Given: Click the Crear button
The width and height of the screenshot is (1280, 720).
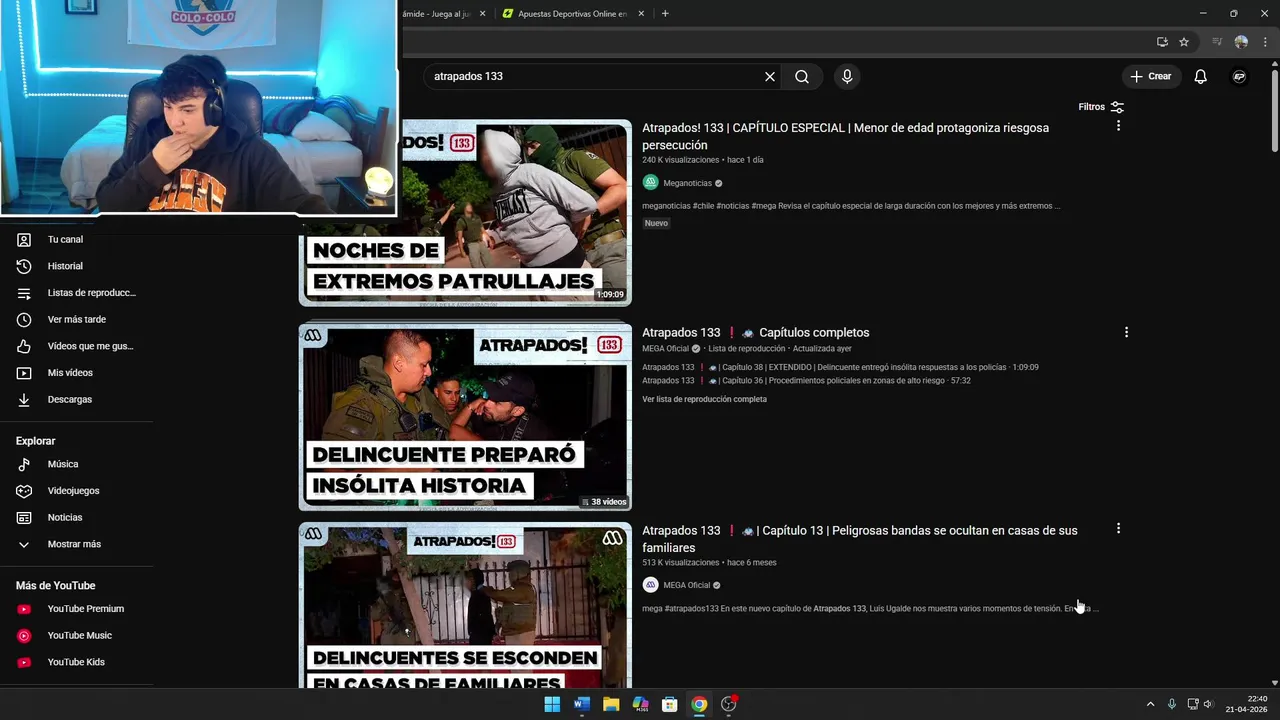Looking at the screenshot, I should coord(1151,77).
